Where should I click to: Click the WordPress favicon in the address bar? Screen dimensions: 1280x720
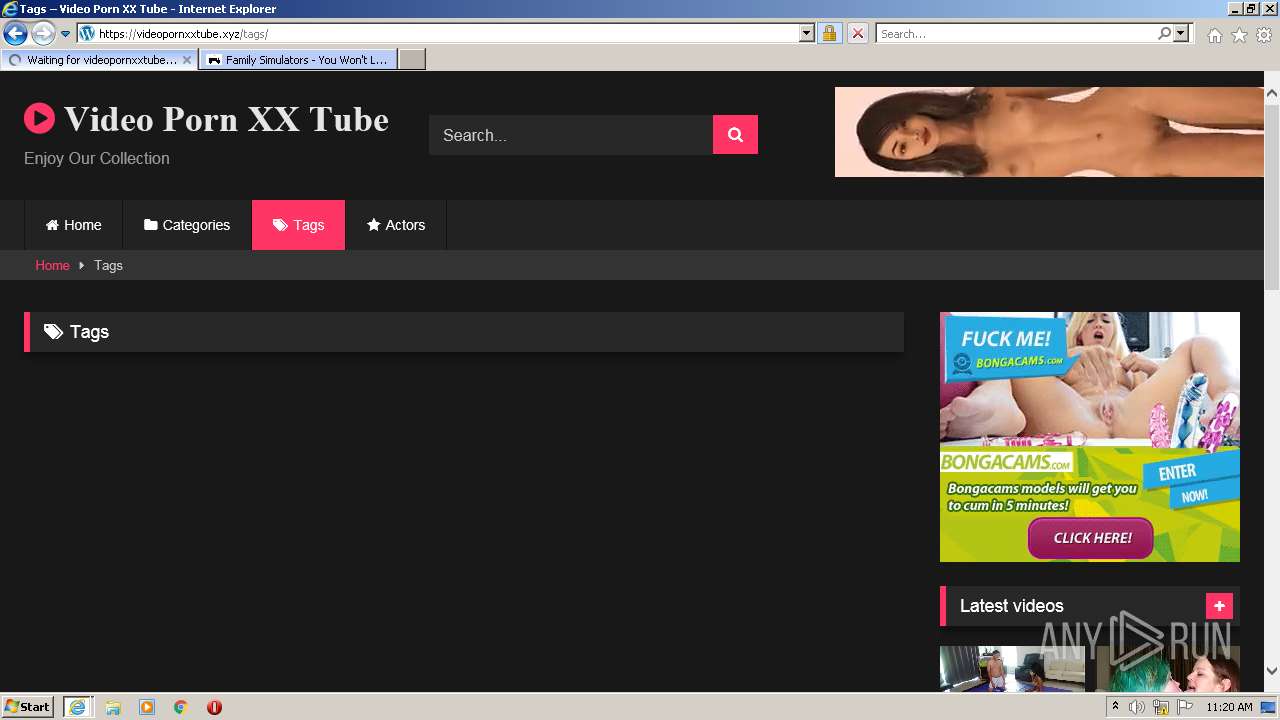[x=87, y=33]
